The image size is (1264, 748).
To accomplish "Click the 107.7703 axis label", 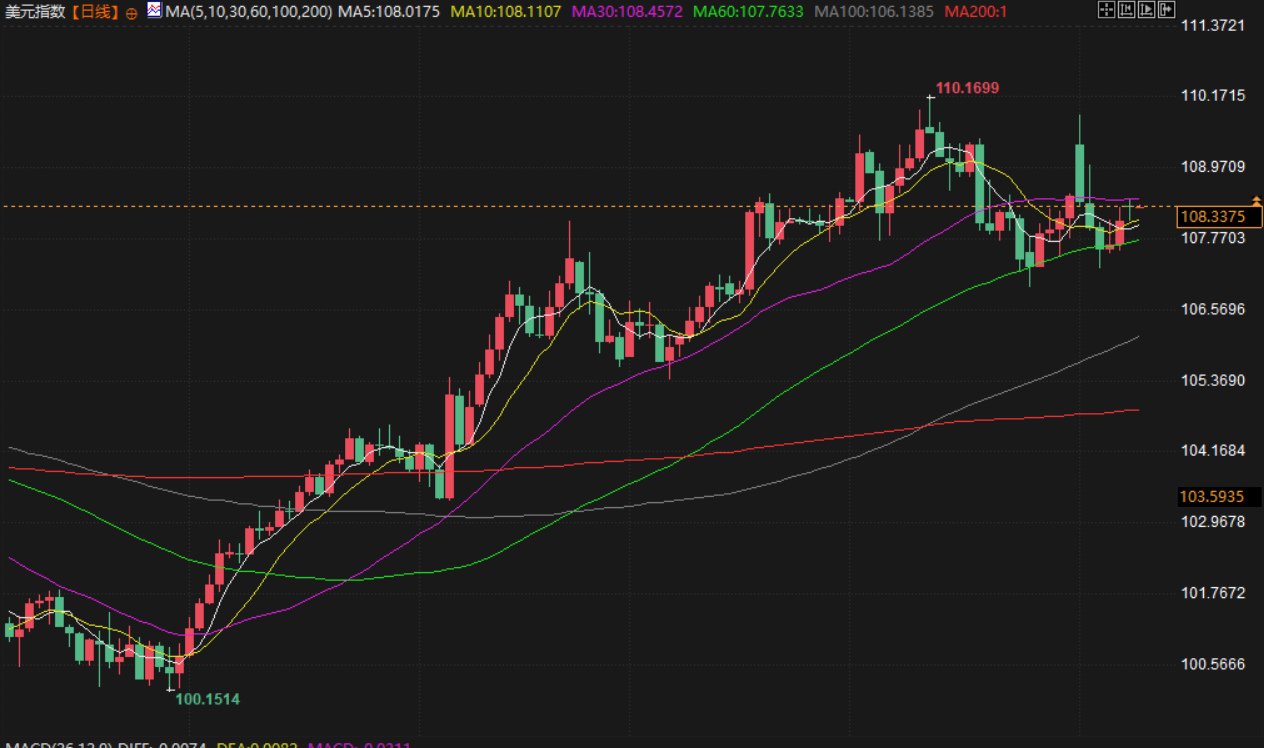I will click(x=1213, y=238).
